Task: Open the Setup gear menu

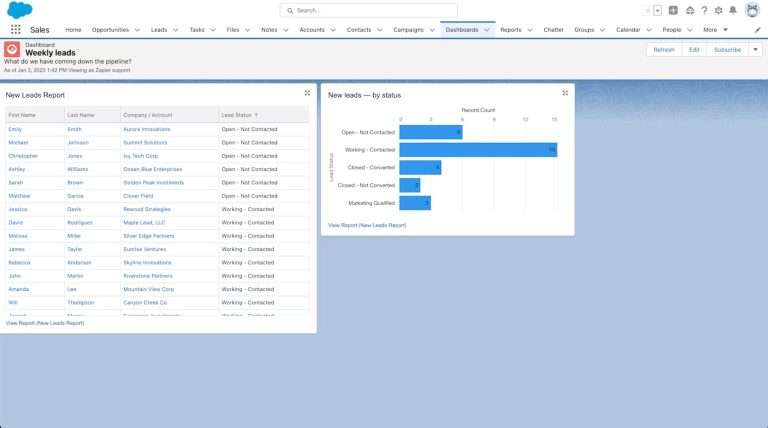Action: point(719,10)
